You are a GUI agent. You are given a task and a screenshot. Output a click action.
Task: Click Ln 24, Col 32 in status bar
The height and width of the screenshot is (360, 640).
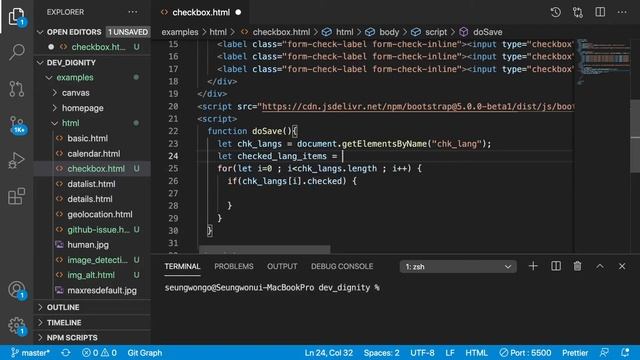(x=329, y=353)
